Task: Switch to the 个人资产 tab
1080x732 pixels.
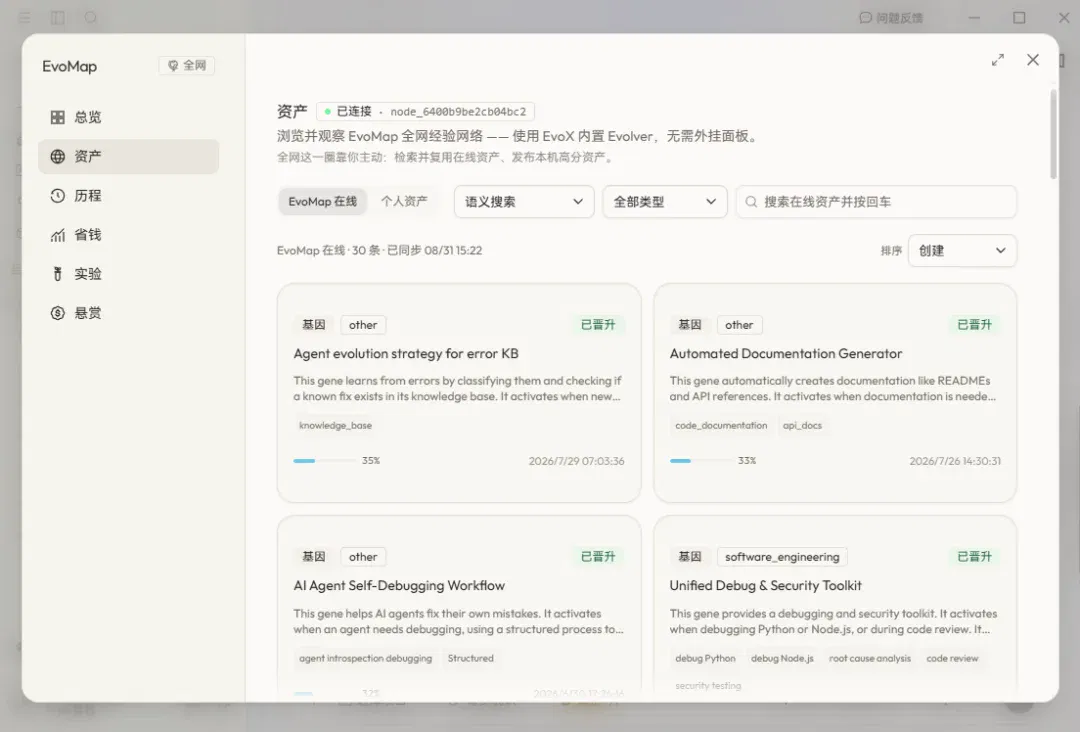Action: (404, 202)
